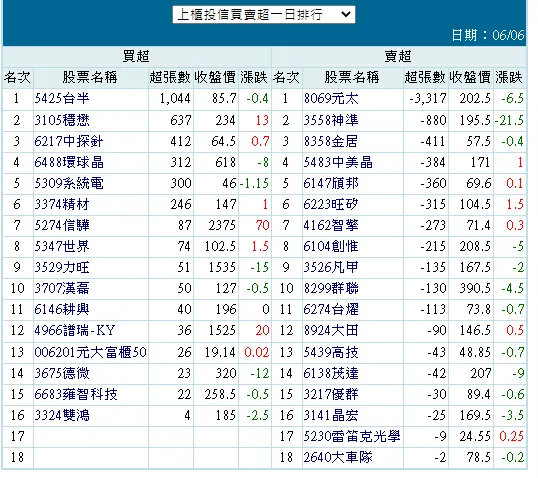The image size is (538, 478).
Task: Open stock link 5425台半
Action: click(63, 100)
